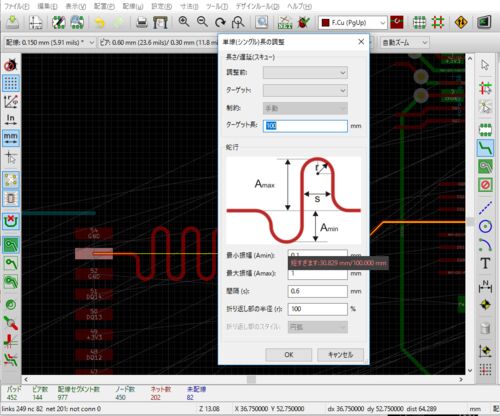Screen dimensions: 500x416
Task: Select the draw circle tool
Action: coord(485,227)
